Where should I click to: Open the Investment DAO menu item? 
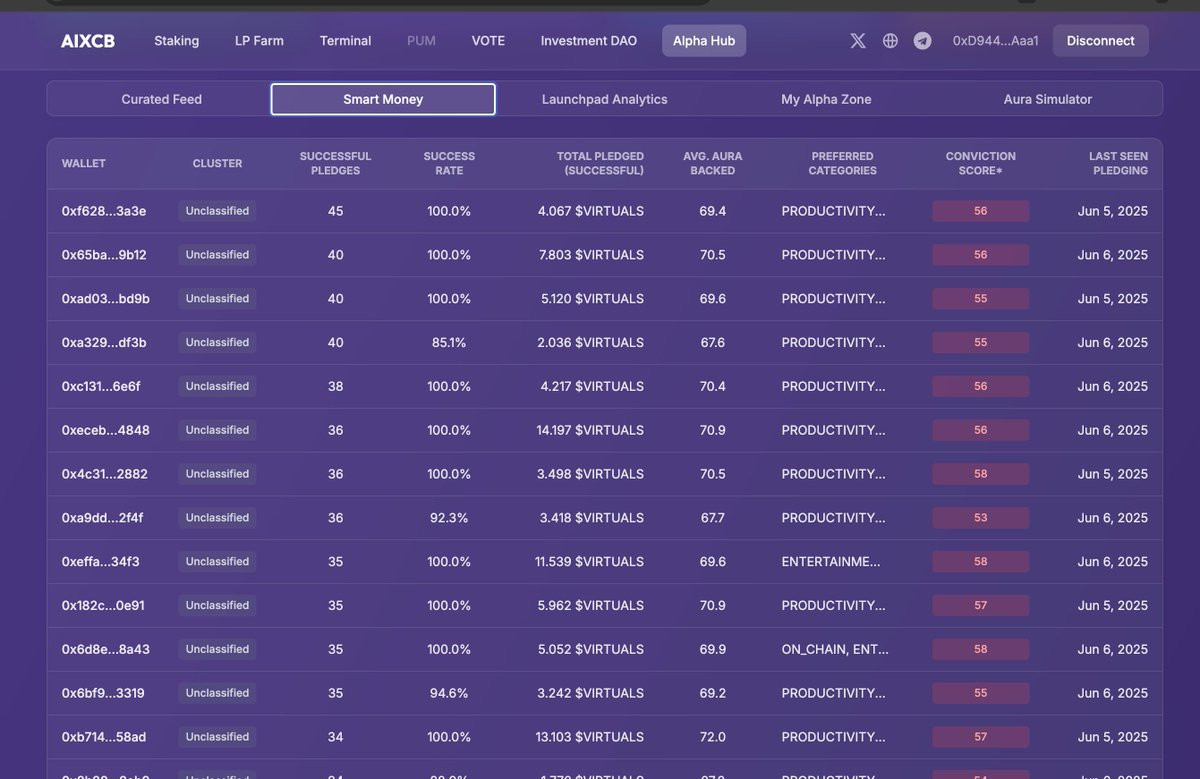coord(589,41)
